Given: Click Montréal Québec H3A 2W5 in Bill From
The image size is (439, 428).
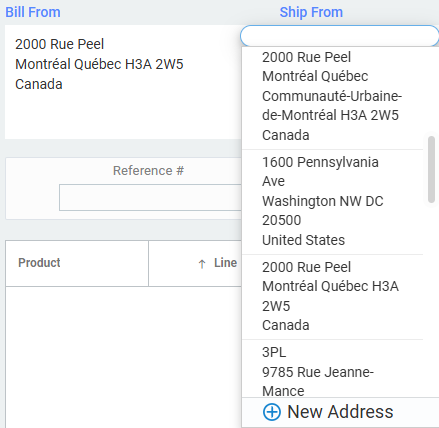Looking at the screenshot, I should (99, 64).
